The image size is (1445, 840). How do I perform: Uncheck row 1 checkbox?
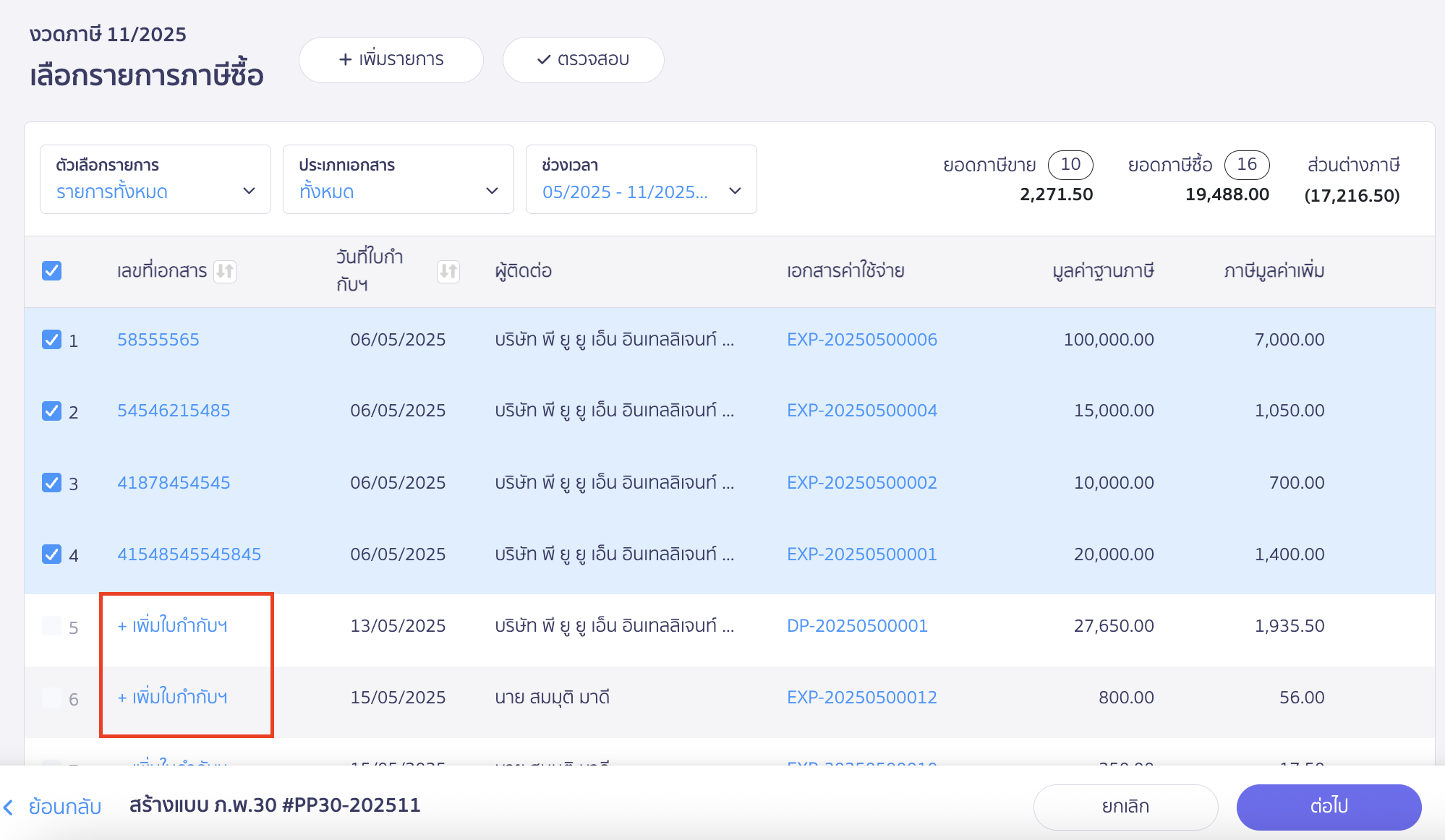51,340
